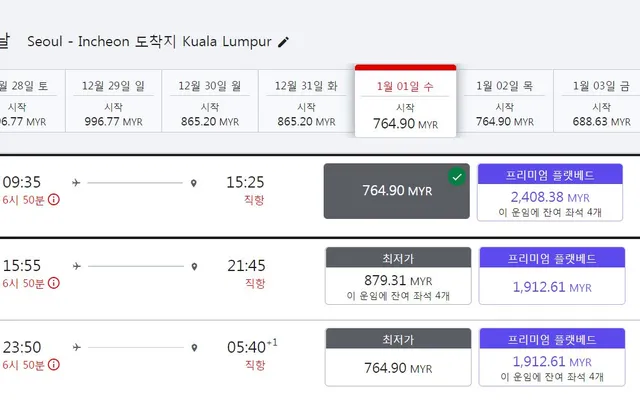Choose 879.31 MYR lowest fare for 15:55

point(398,276)
